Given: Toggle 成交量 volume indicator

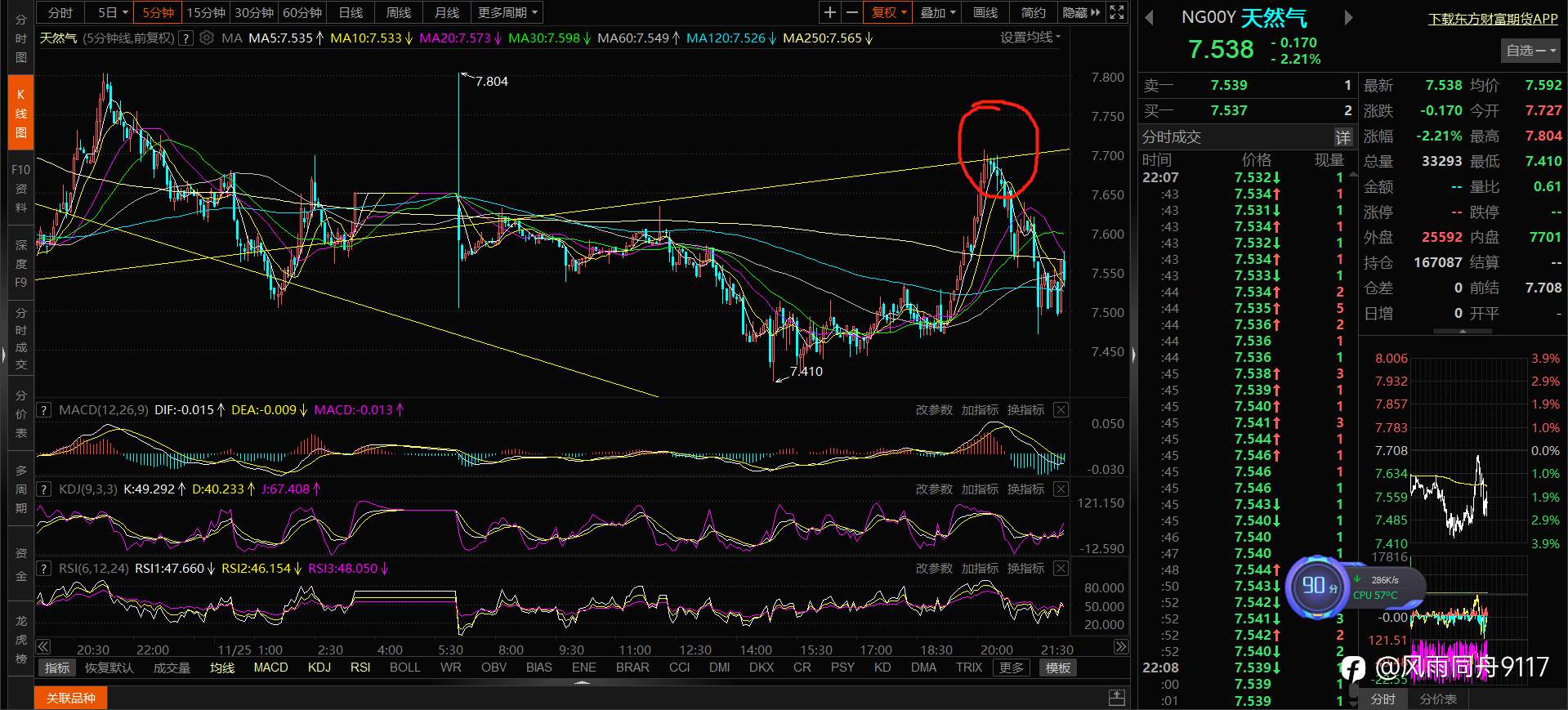Looking at the screenshot, I should (x=172, y=668).
